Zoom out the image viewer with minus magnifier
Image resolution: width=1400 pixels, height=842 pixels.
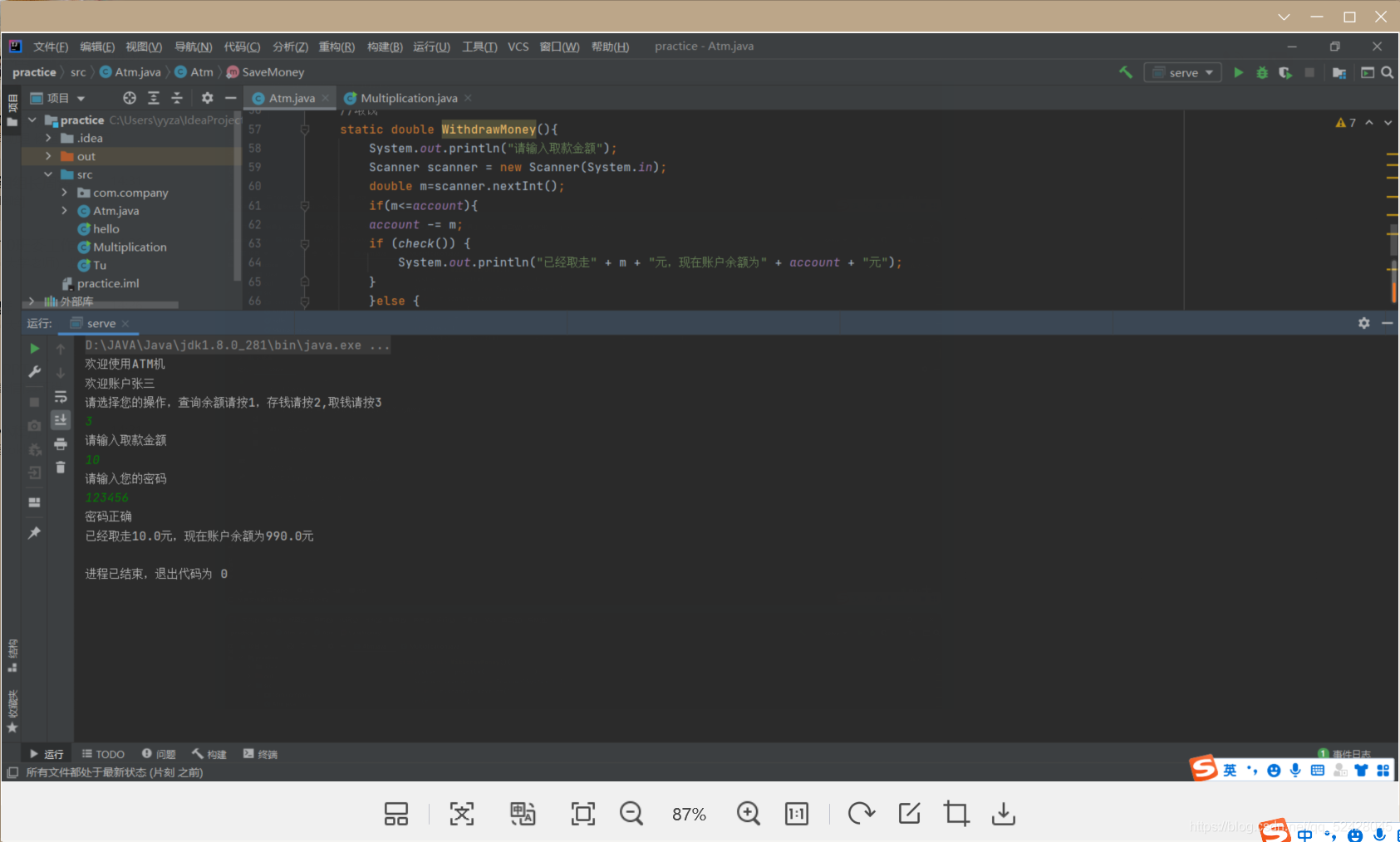631,814
